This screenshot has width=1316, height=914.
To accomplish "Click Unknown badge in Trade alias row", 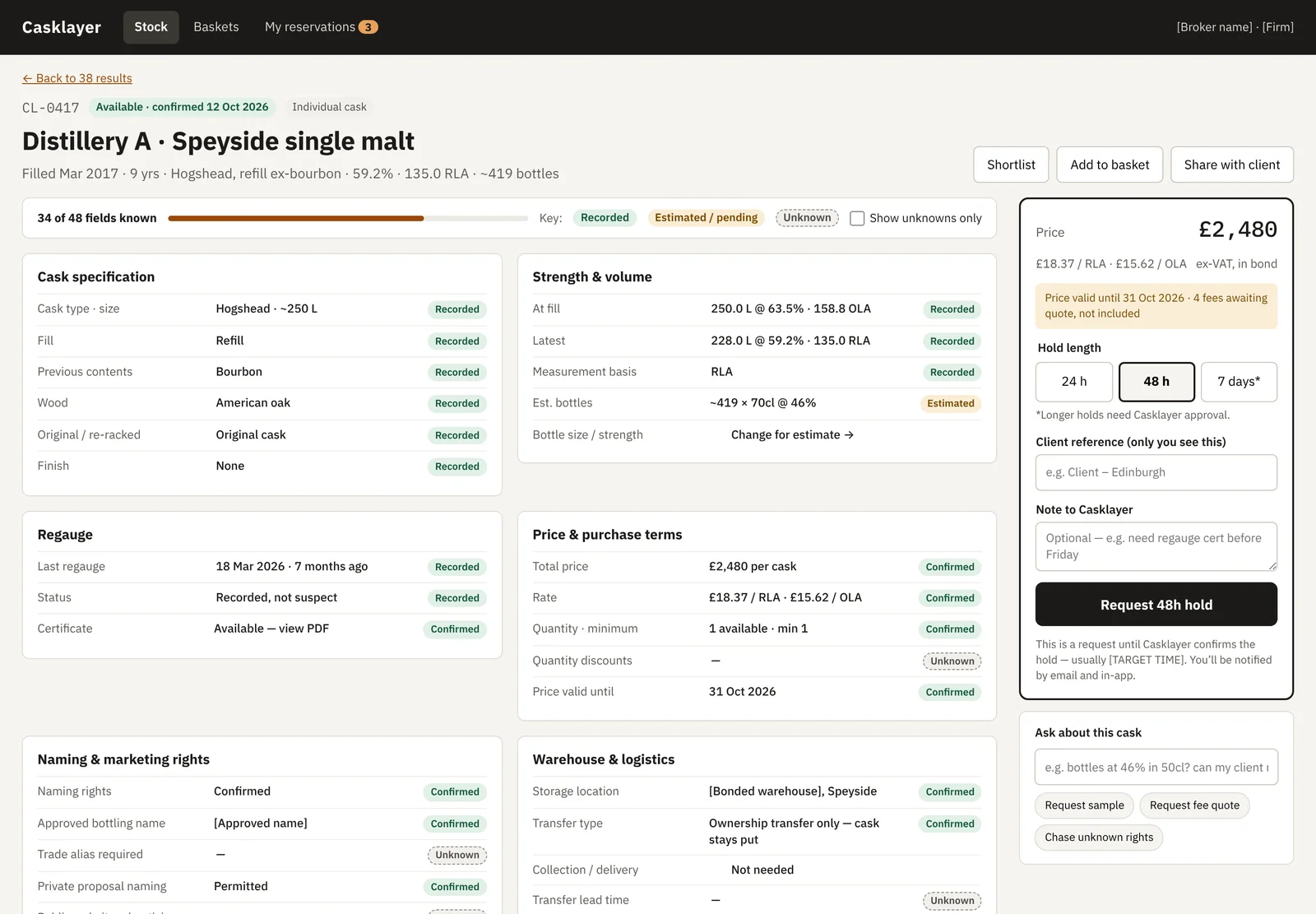I will coord(457,856).
